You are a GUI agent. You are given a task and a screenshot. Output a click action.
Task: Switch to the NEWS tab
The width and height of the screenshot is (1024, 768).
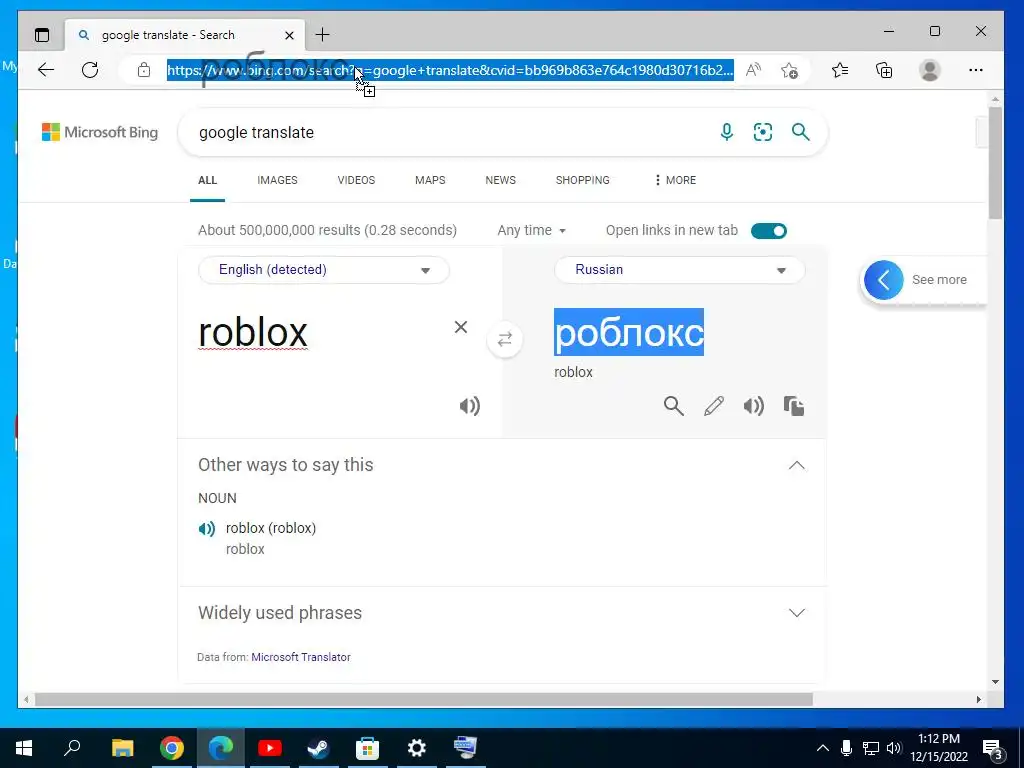pos(500,180)
